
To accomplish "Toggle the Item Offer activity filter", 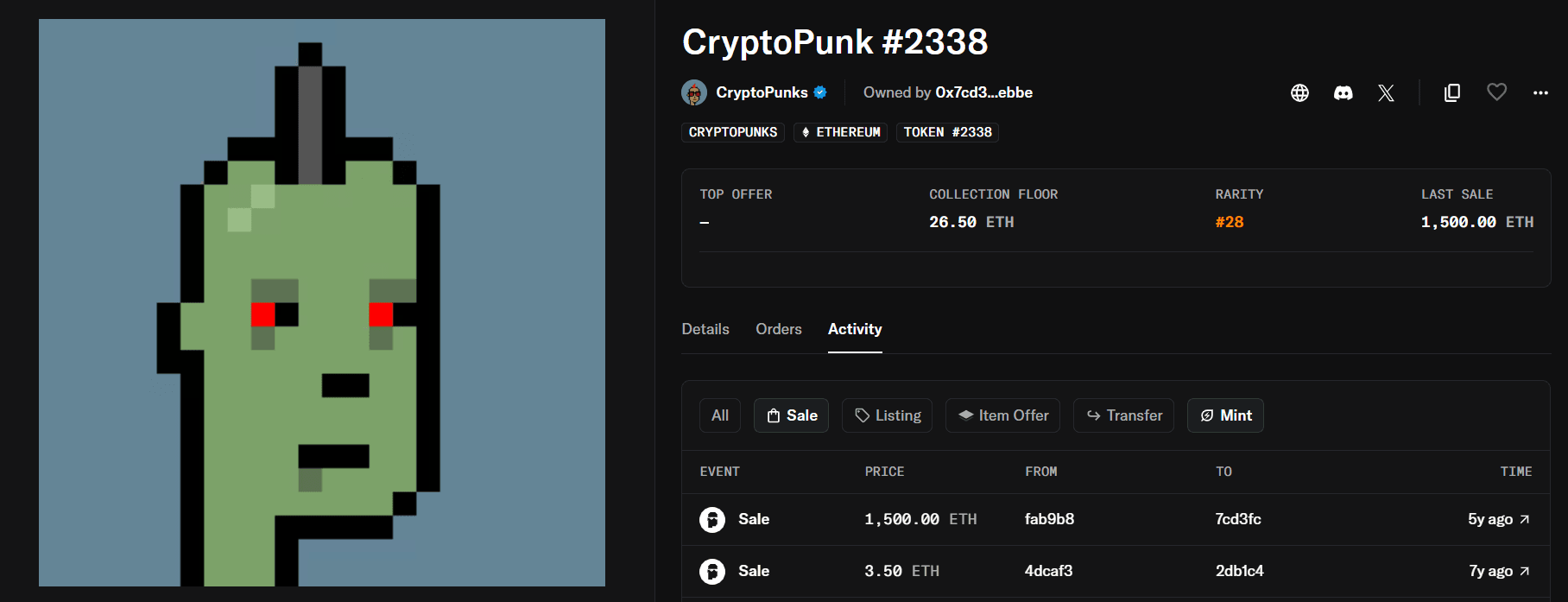I will point(1002,415).
